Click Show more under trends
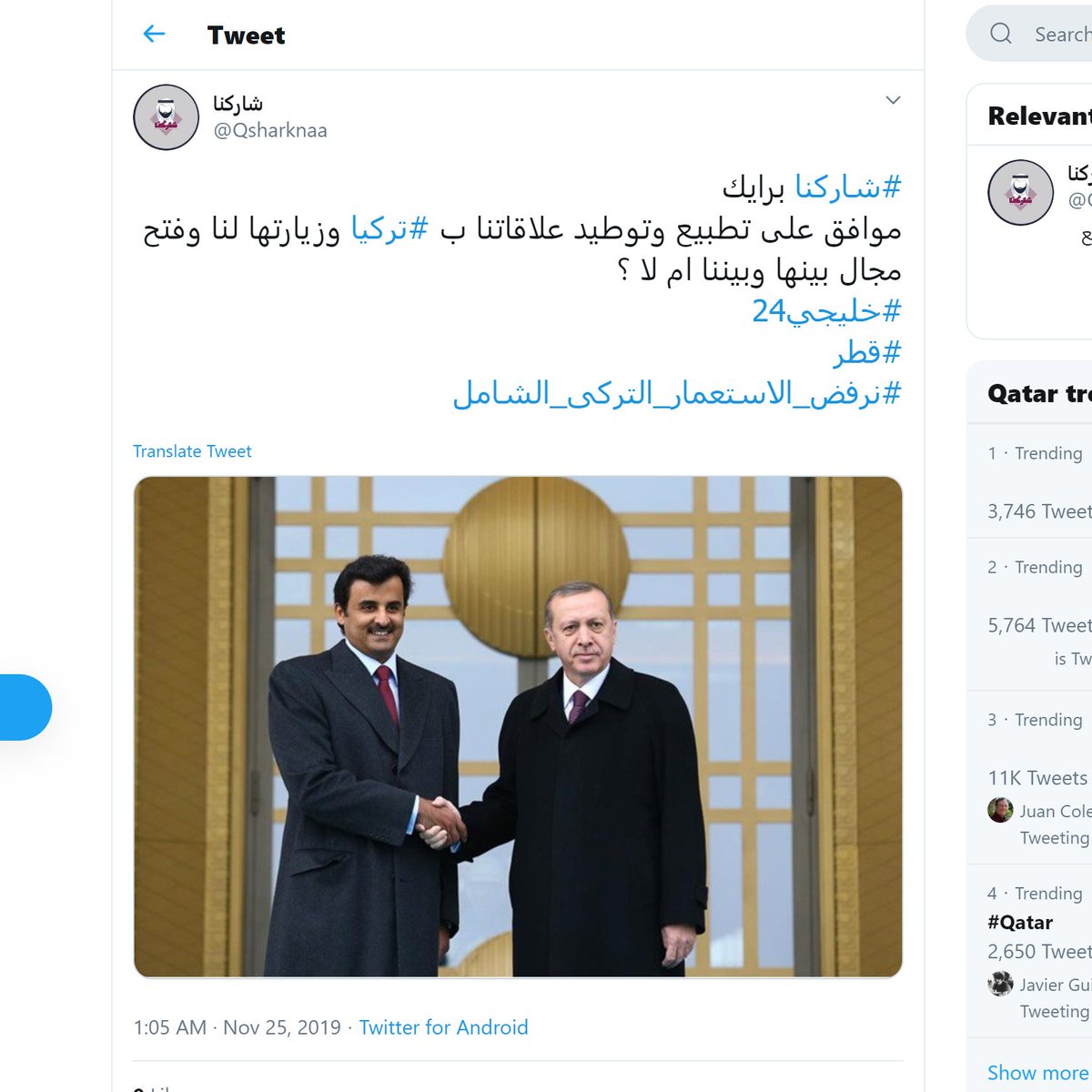 1036,1073
